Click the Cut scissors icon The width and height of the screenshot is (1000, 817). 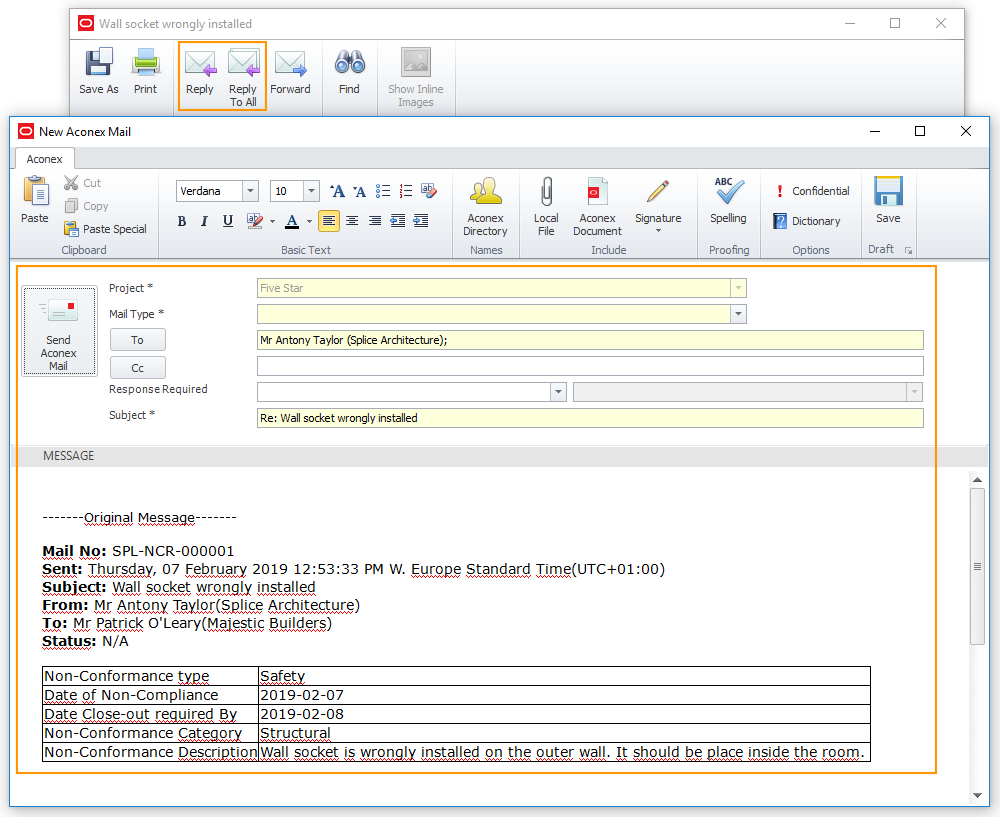71,183
